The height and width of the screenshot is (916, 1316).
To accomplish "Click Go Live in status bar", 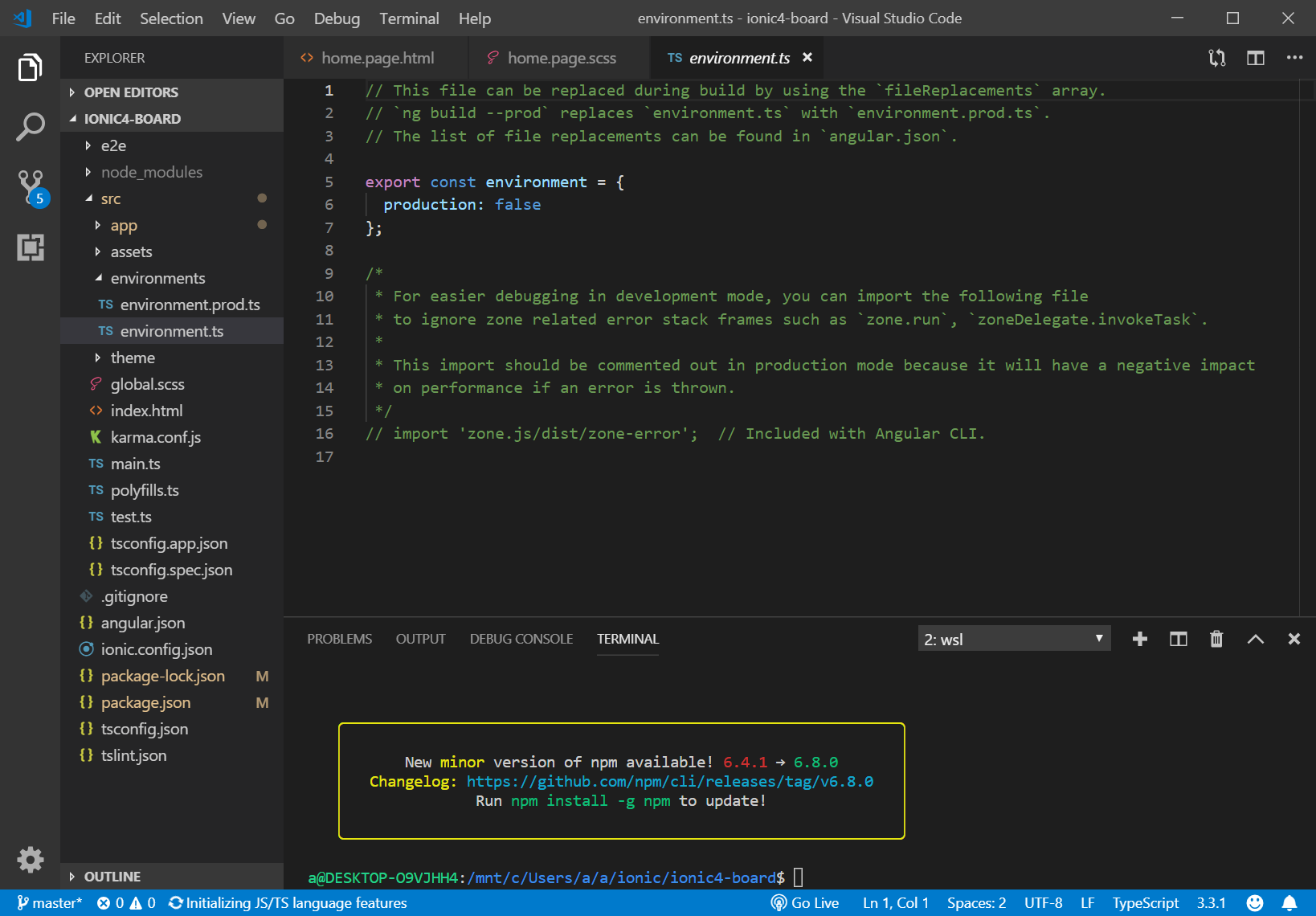I will click(805, 903).
